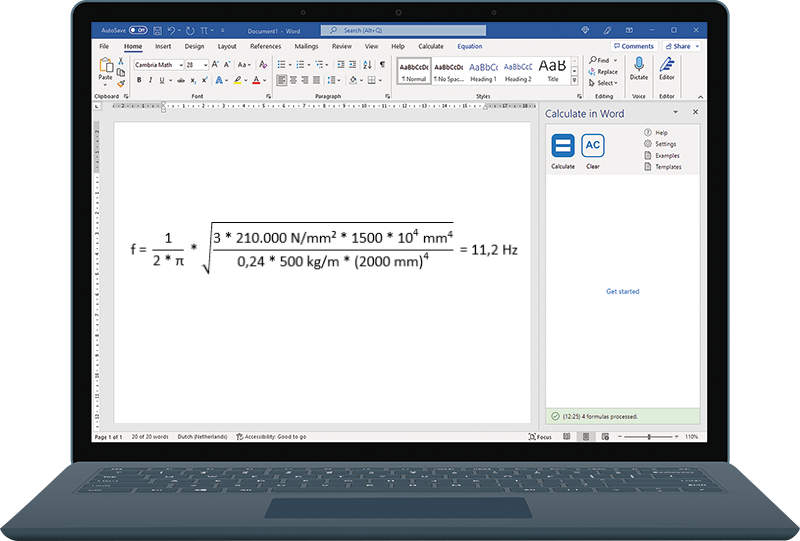Expand the Styles gallery
This screenshot has width=800, height=541.
pyautogui.click(x=575, y=80)
